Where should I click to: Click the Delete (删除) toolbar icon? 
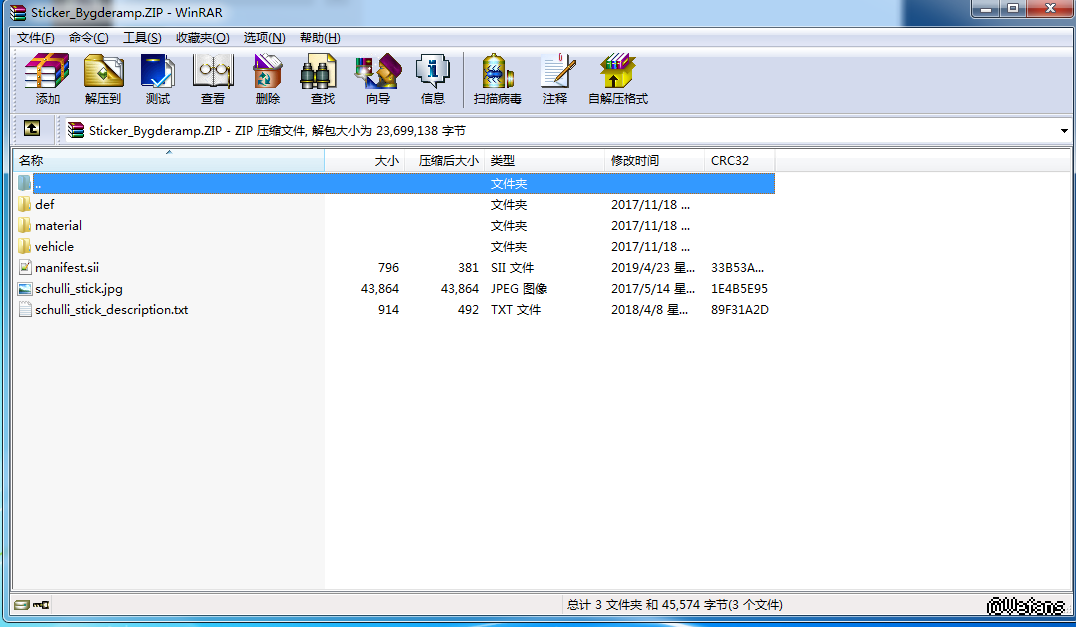[x=268, y=80]
